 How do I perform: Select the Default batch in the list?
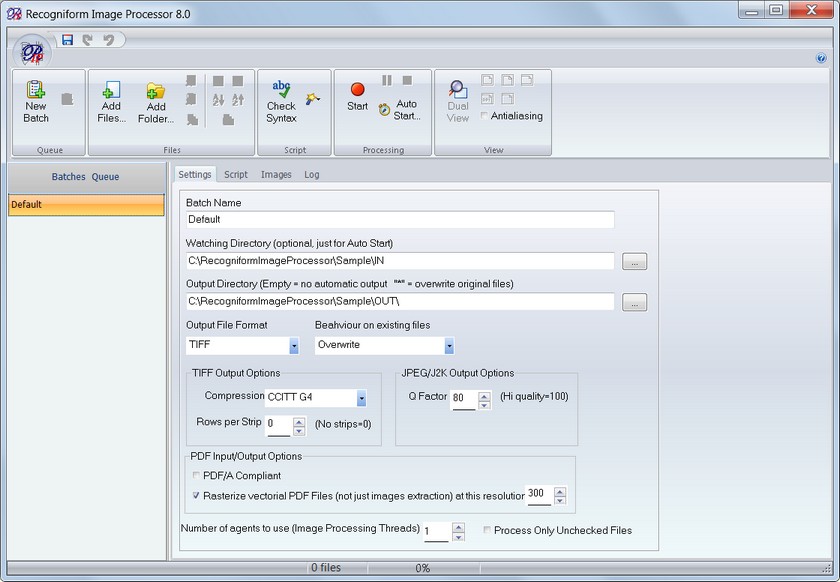(86, 205)
